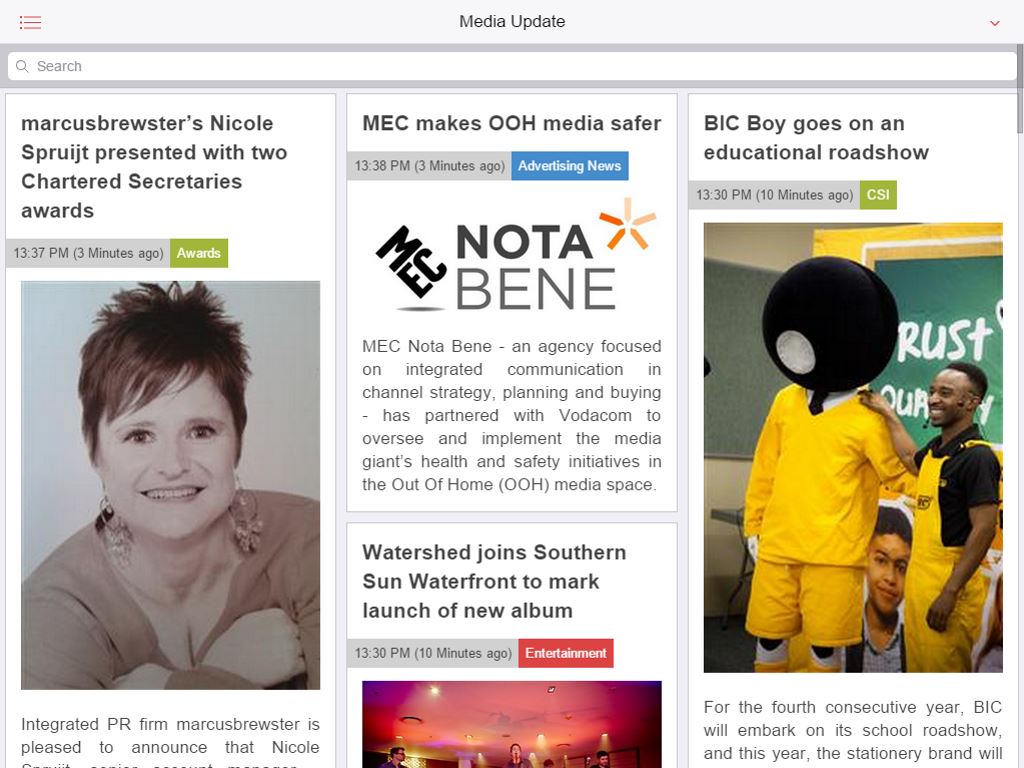Open BIC Boy educational roadshow headline
The height and width of the screenshot is (768, 1024).
click(x=816, y=138)
